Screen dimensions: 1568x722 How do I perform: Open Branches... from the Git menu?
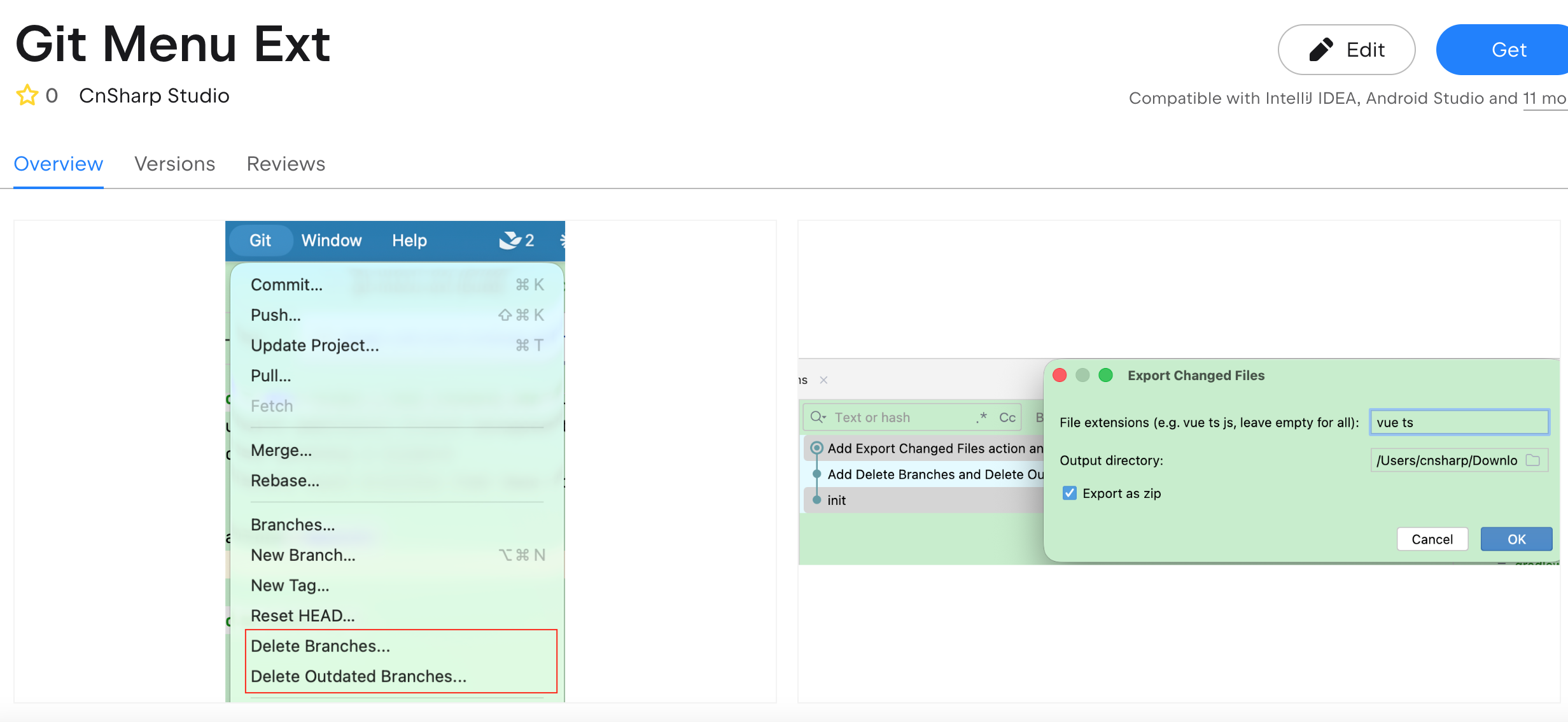(397, 525)
